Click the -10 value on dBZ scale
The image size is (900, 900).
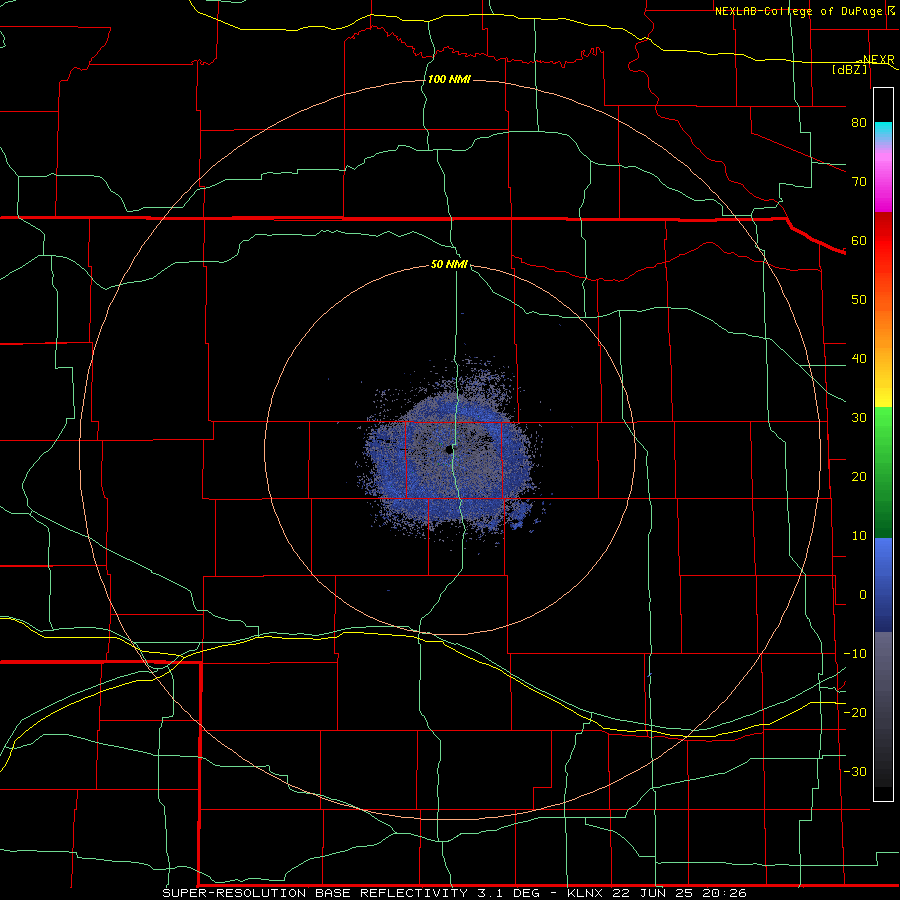click(855, 654)
